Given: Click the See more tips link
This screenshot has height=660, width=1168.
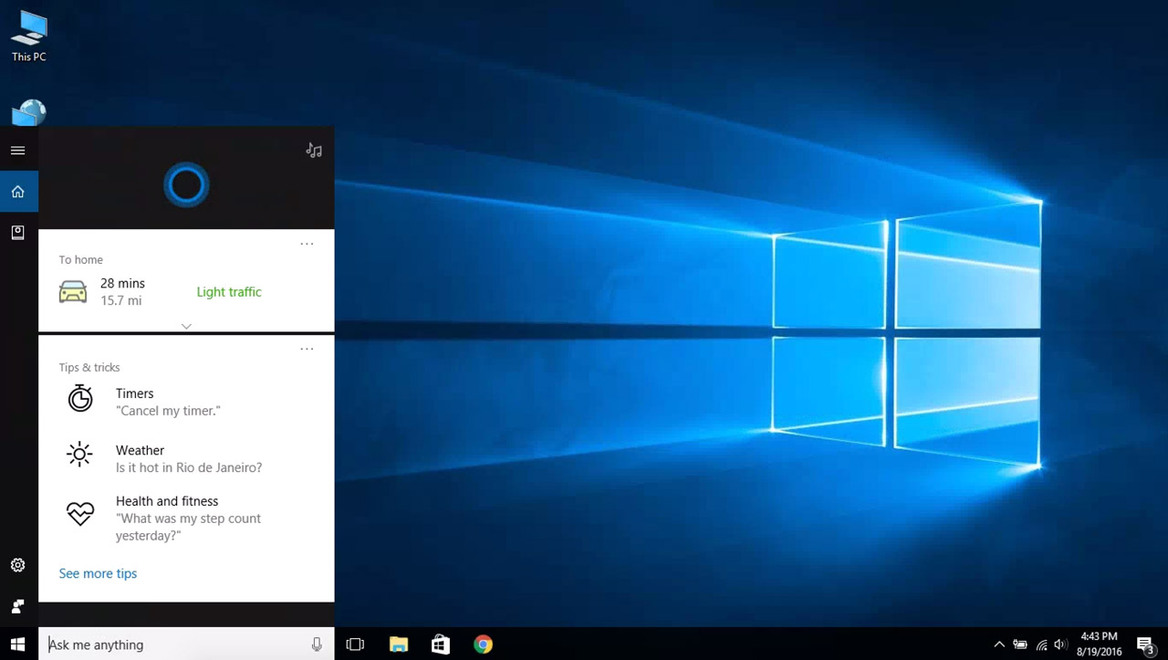Looking at the screenshot, I should [x=97, y=573].
